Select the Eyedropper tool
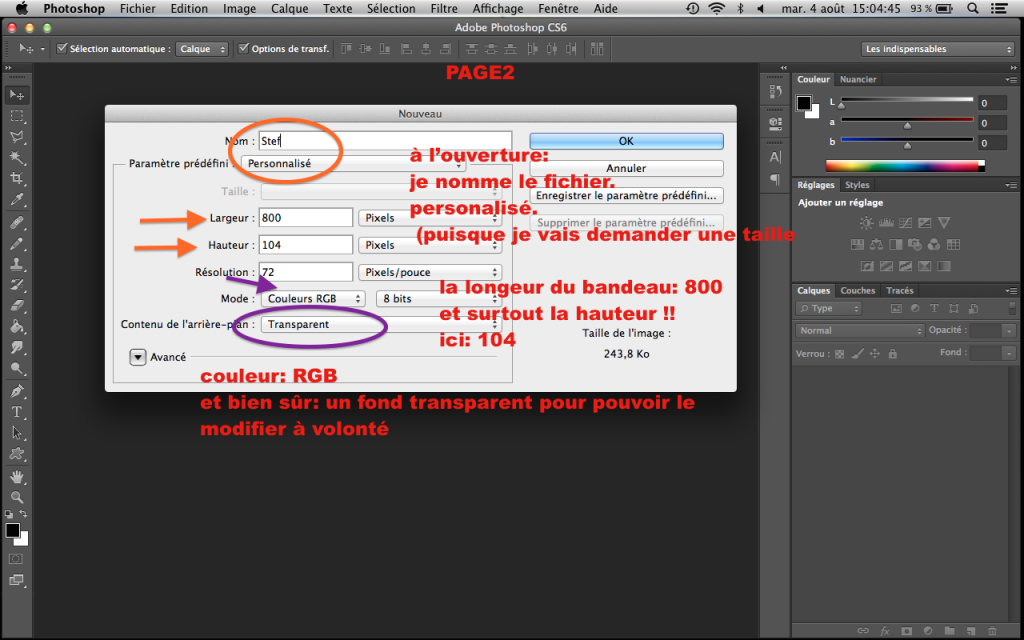 tap(16, 199)
